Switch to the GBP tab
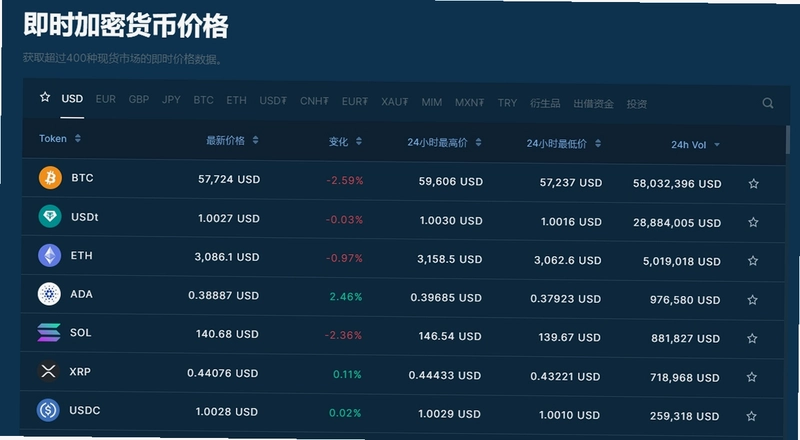This screenshot has height=440, width=800. [x=139, y=99]
